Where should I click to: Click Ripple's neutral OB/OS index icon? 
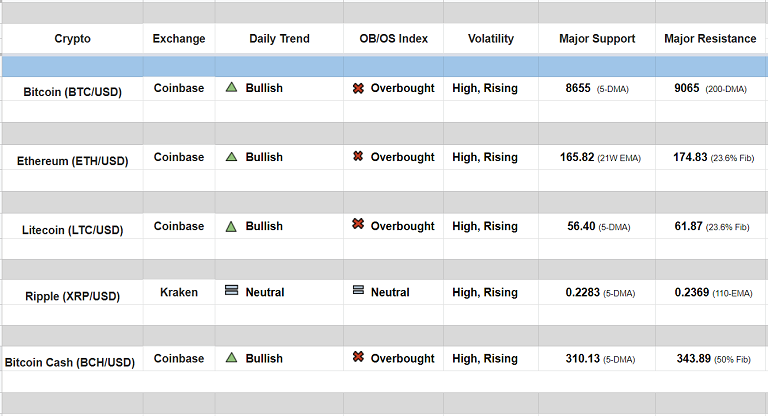coord(358,291)
